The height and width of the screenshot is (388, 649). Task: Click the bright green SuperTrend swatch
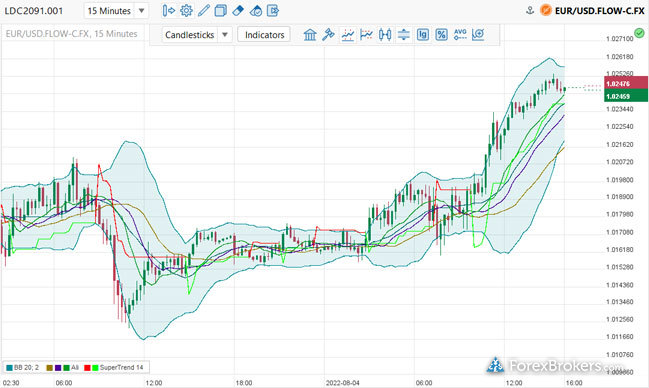pos(95,368)
